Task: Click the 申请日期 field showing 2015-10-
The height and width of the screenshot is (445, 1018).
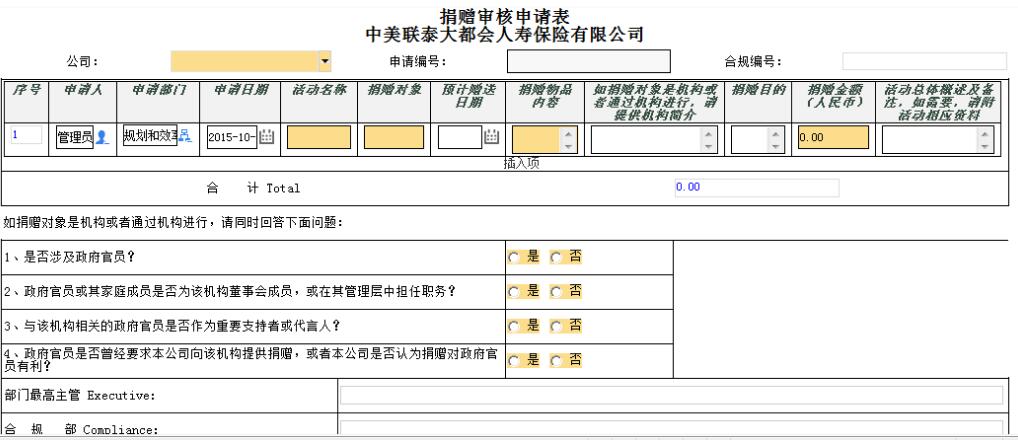Action: [x=232, y=138]
